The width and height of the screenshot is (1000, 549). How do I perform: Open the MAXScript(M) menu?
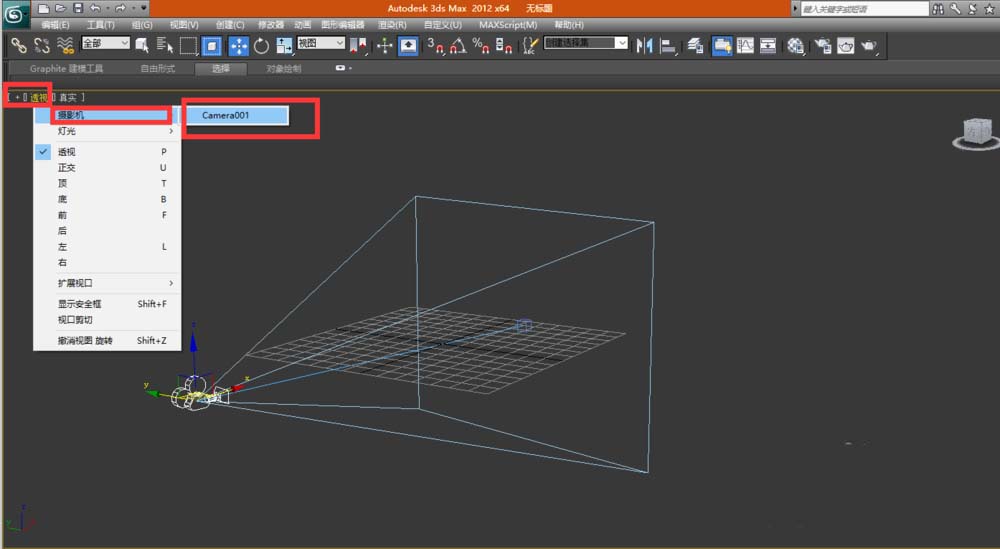coord(508,24)
